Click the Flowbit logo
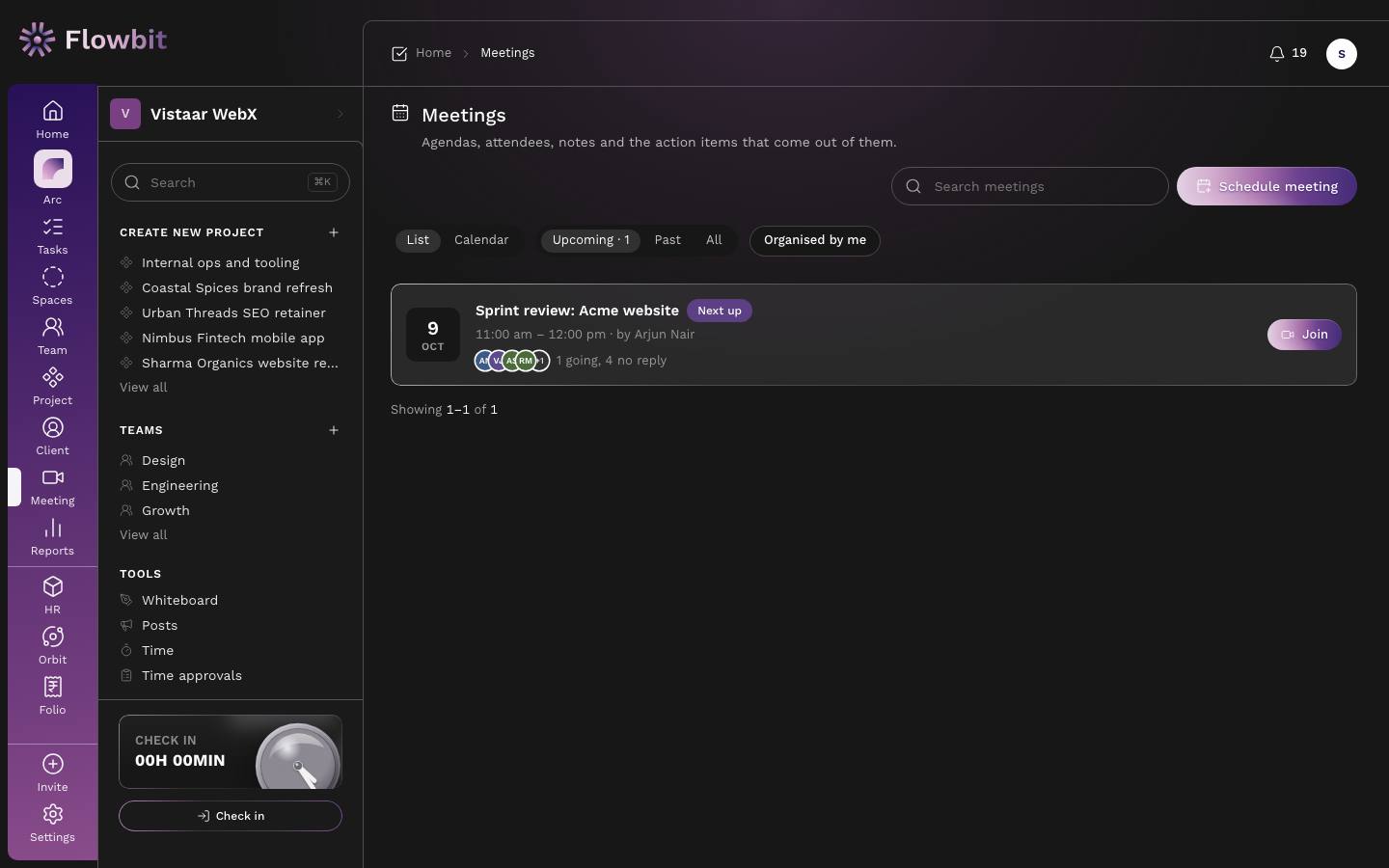 point(93,40)
